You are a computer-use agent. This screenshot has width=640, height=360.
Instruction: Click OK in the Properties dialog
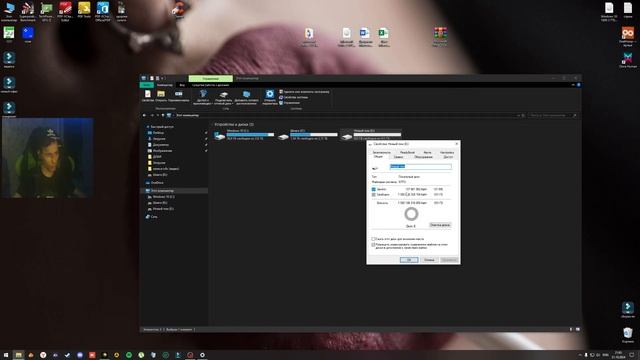409,260
